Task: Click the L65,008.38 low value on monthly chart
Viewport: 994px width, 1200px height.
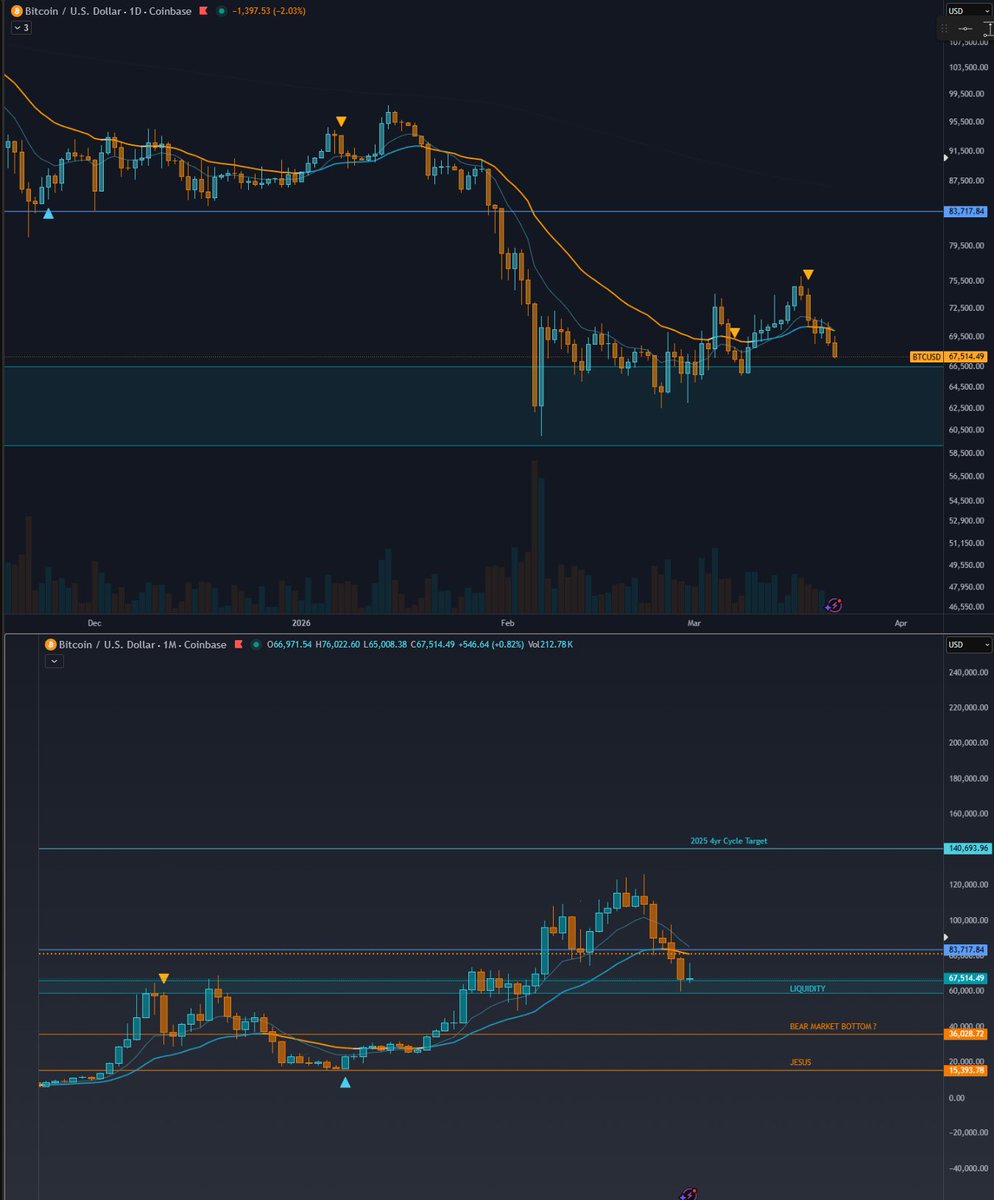Action: tap(387, 645)
